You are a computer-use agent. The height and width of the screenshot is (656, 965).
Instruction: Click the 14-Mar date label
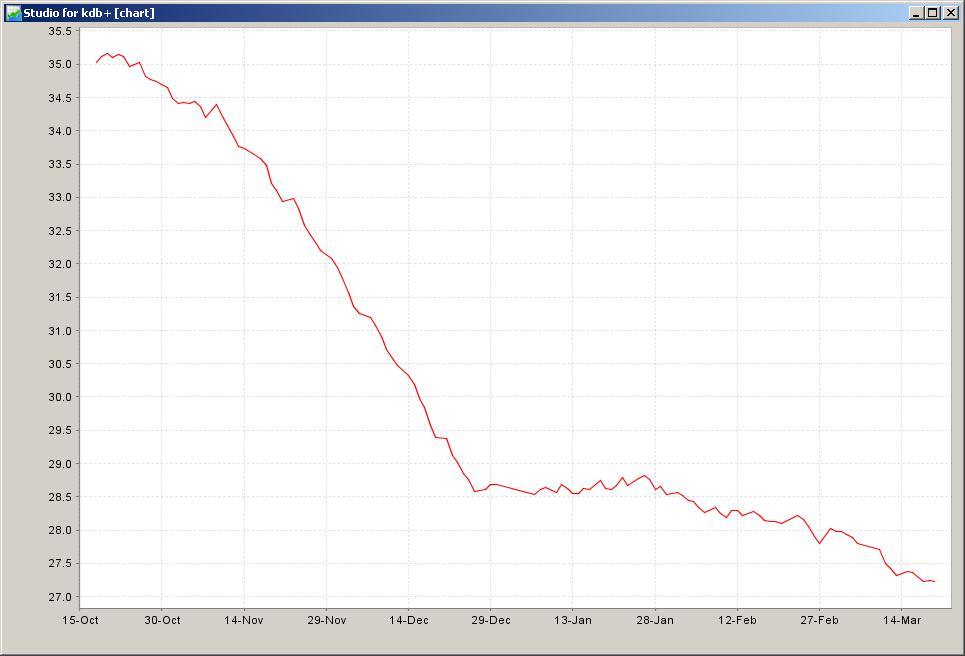[902, 620]
